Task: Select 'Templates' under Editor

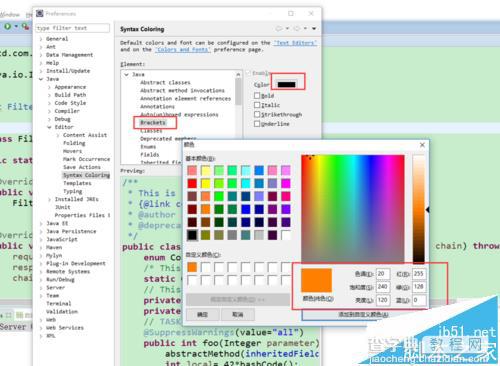Action: click(77, 183)
